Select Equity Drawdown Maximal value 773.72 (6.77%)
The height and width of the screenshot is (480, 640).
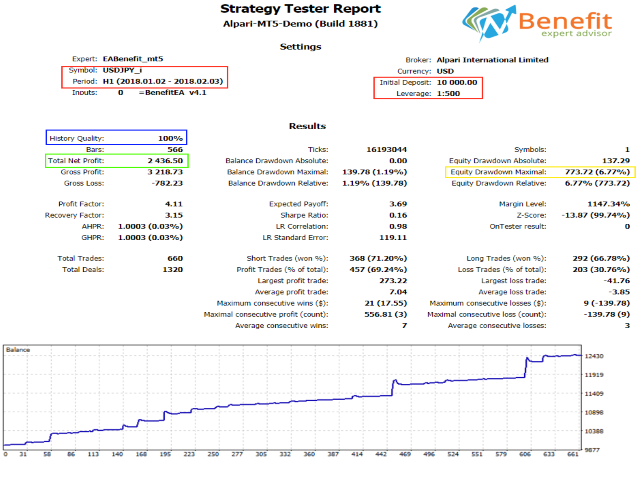click(x=598, y=172)
